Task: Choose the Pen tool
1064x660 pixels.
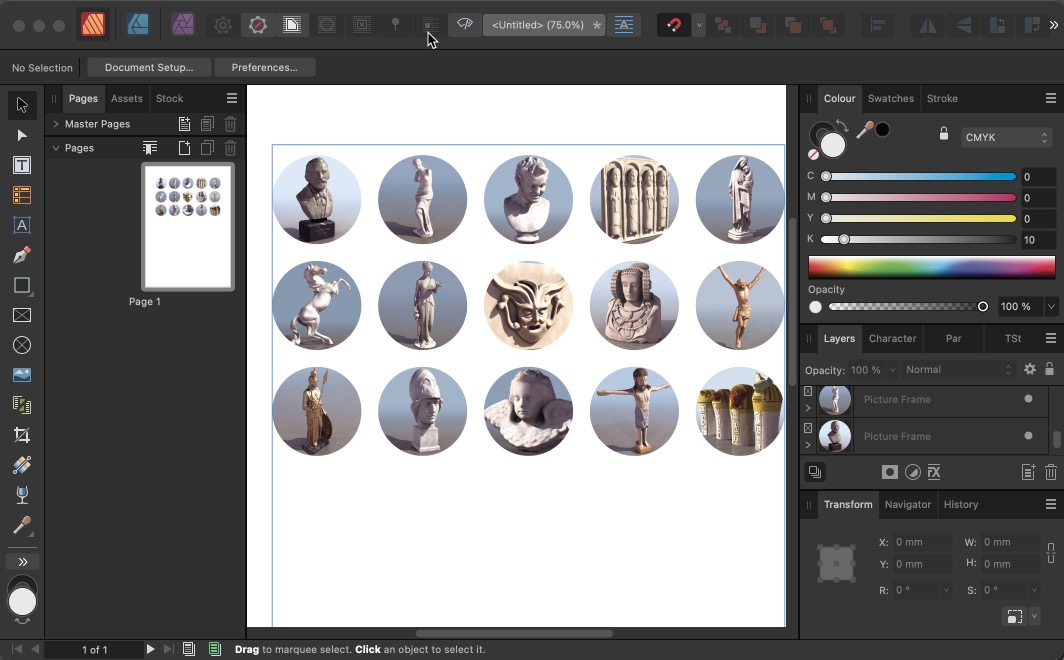Action: pyautogui.click(x=22, y=255)
